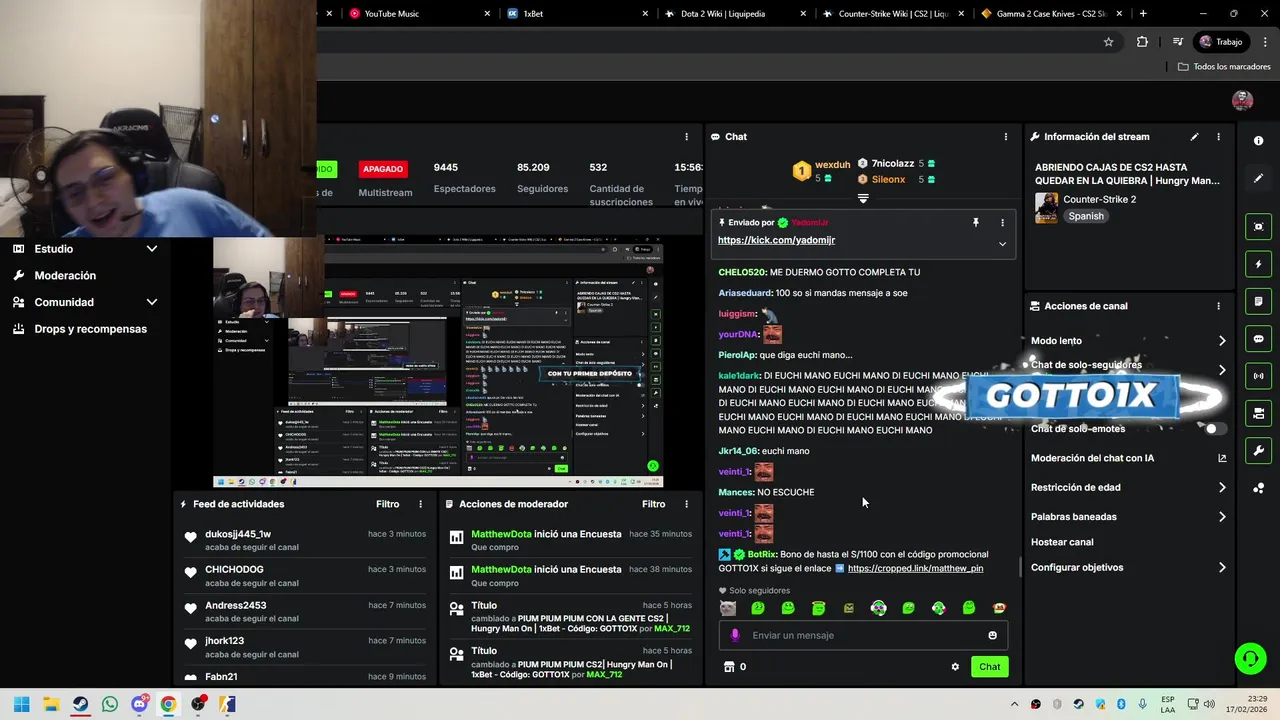The width and height of the screenshot is (1280, 720).
Task: Open Moderación del chat con IA
Action: pyautogui.click(x=1128, y=458)
